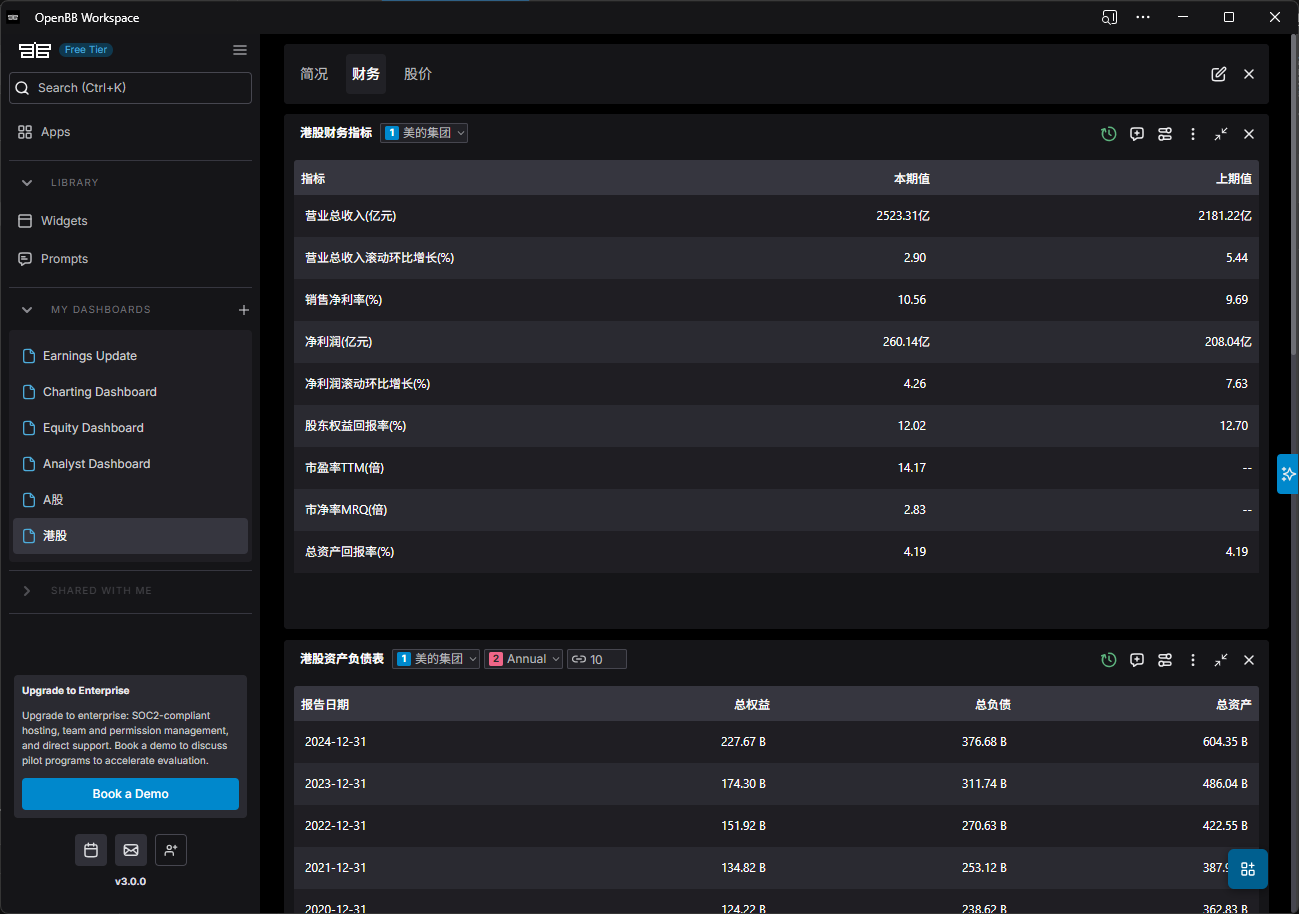1299x914 pixels.
Task: Minimize the 港股财务指标 widget
Action: point(1221,134)
